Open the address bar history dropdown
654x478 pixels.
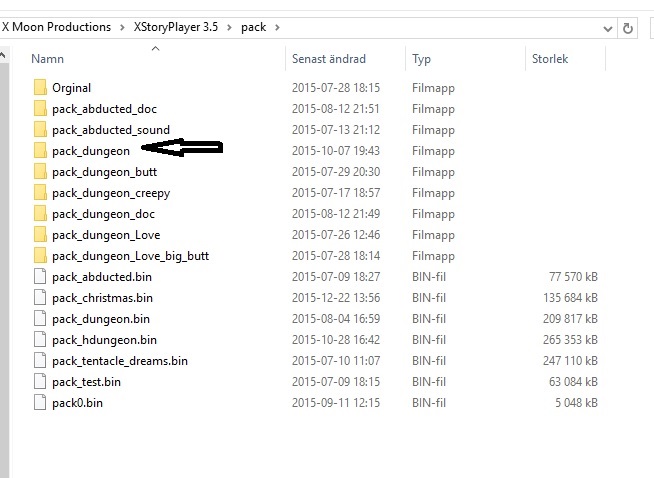608,28
